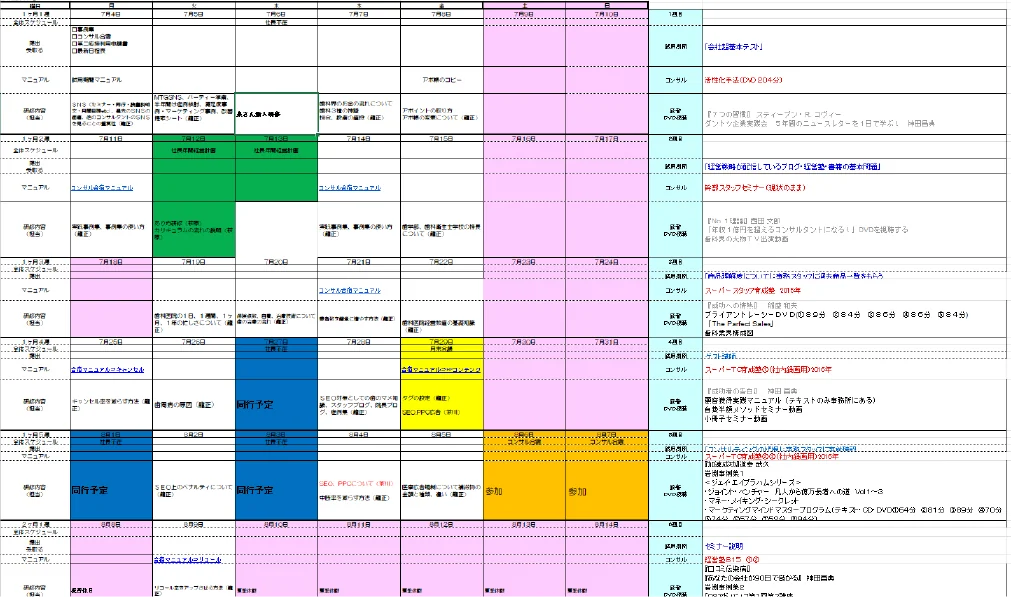Open the コンサル合宿マニュアル link under 7月11日

tap(102, 188)
